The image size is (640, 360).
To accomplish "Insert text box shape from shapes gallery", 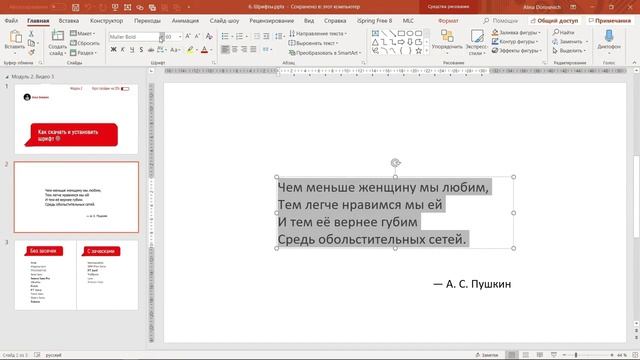I will click(375, 33).
